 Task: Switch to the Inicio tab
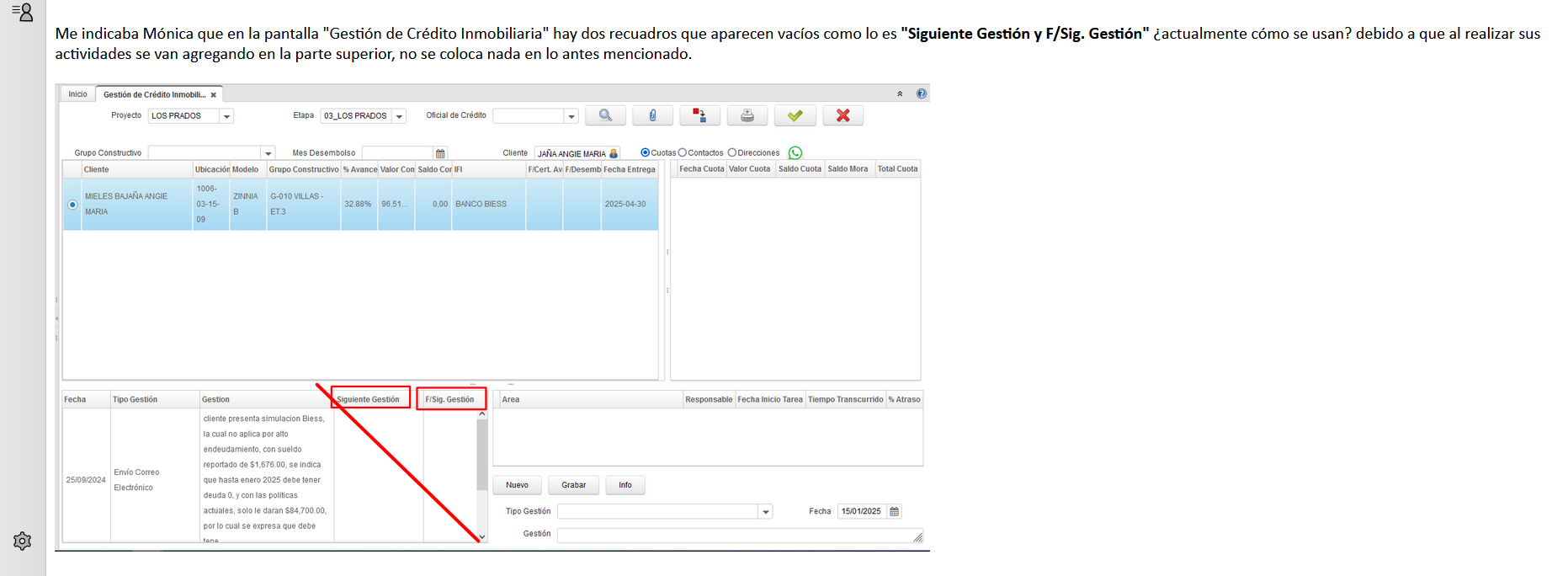(77, 94)
